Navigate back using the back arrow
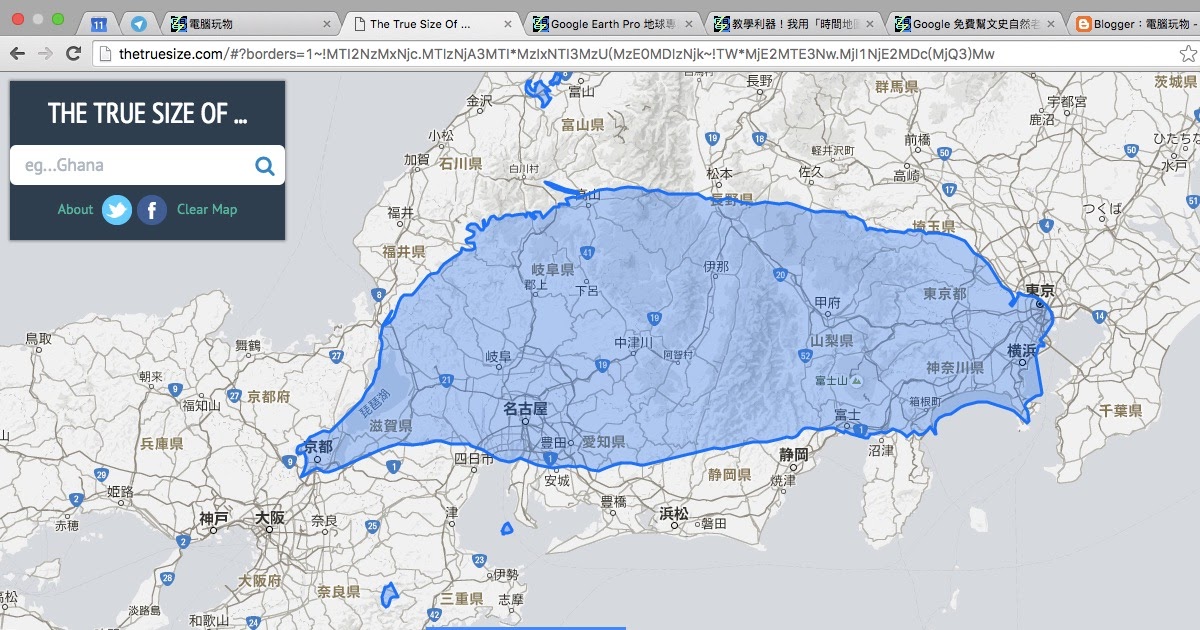 18,51
